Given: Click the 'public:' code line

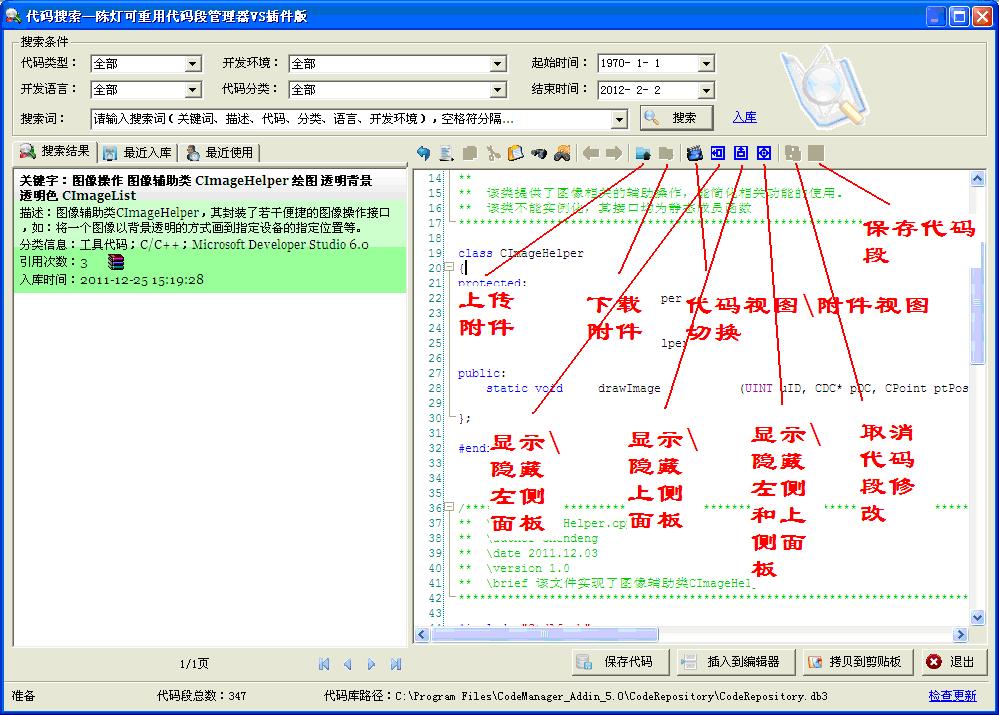Looking at the screenshot, I should 482,373.
